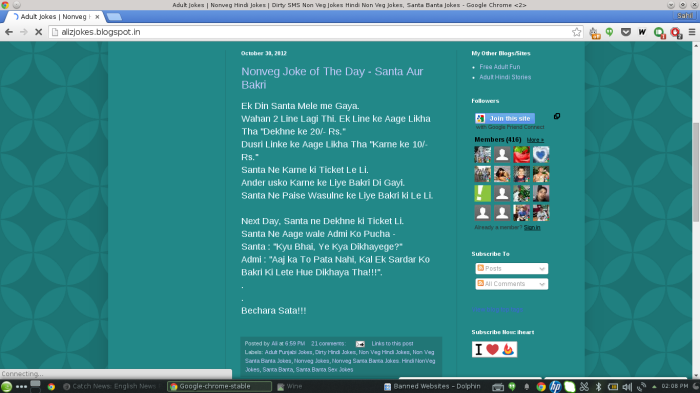Bookmark this page with the star icon

pyautogui.click(x=576, y=32)
